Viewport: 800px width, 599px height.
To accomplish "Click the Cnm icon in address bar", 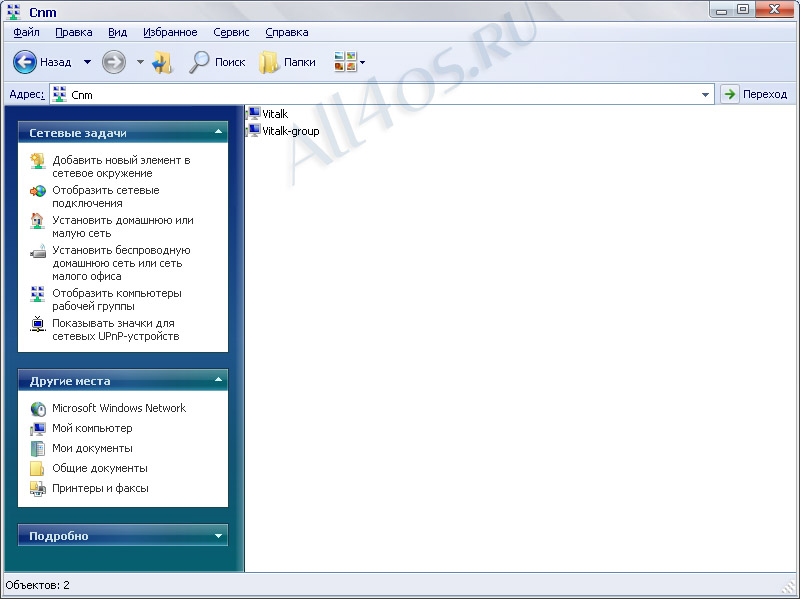I will (x=60, y=94).
